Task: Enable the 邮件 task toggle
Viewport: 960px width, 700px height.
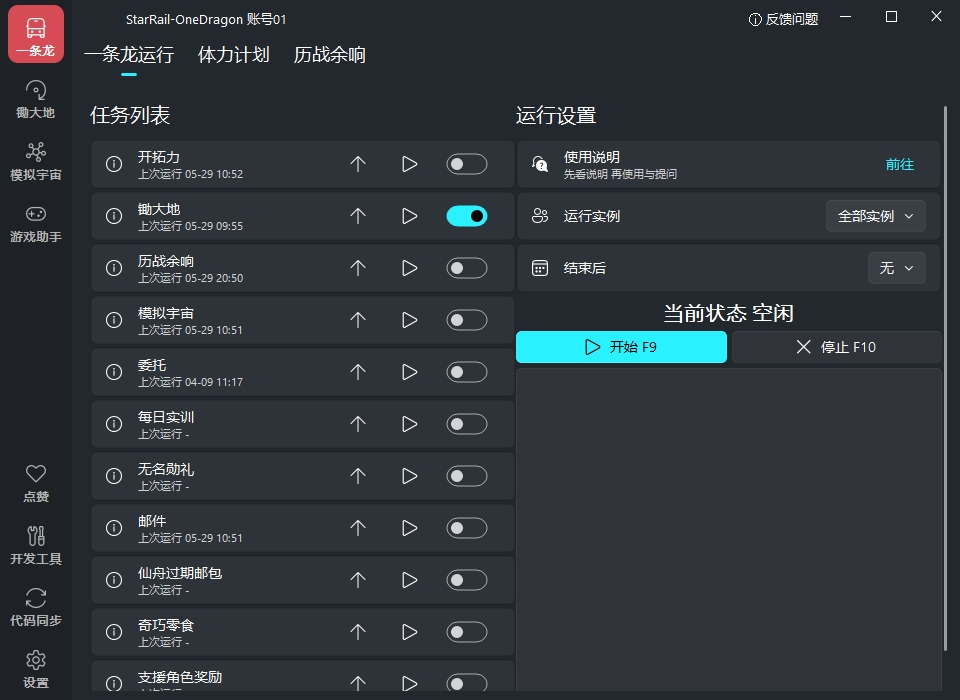Action: (466, 527)
